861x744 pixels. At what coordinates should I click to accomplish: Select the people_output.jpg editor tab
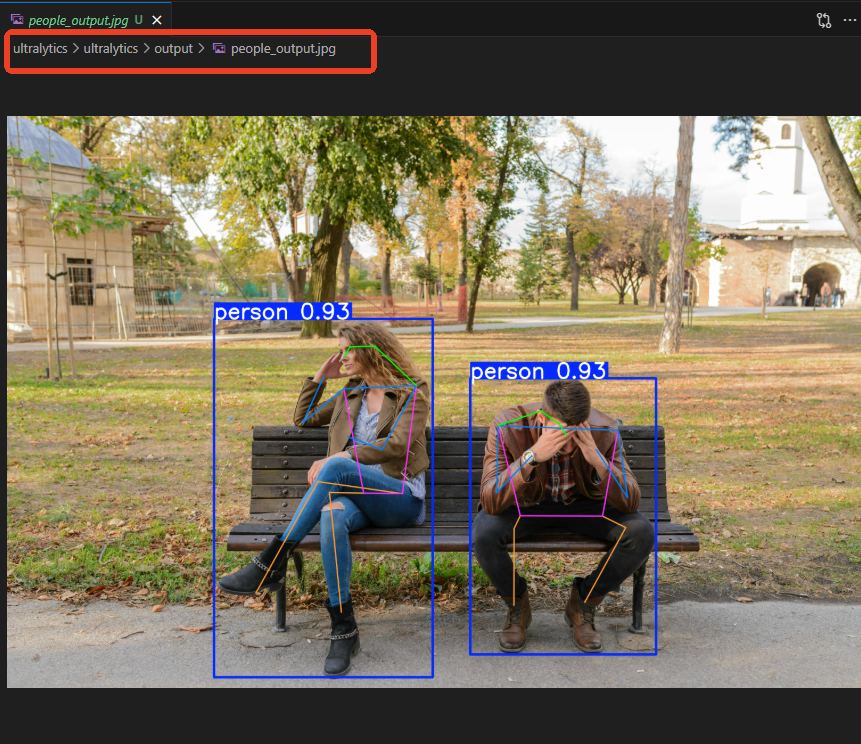[x=86, y=20]
